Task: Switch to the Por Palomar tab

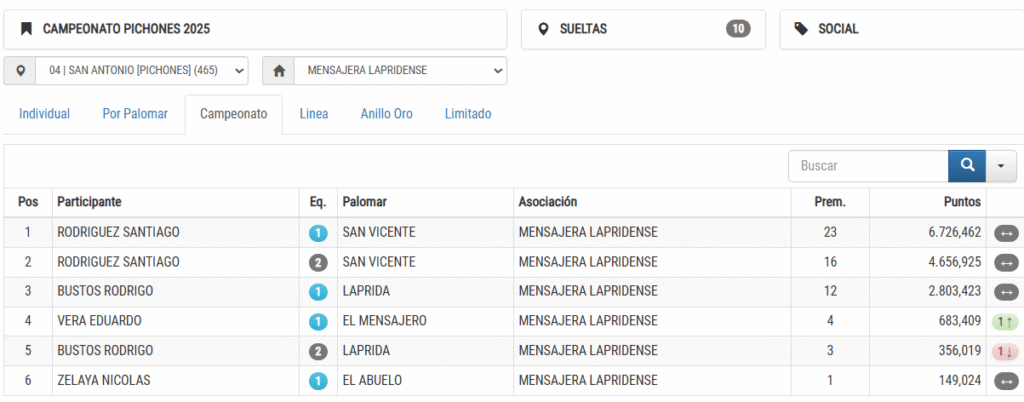Action: pos(135,114)
